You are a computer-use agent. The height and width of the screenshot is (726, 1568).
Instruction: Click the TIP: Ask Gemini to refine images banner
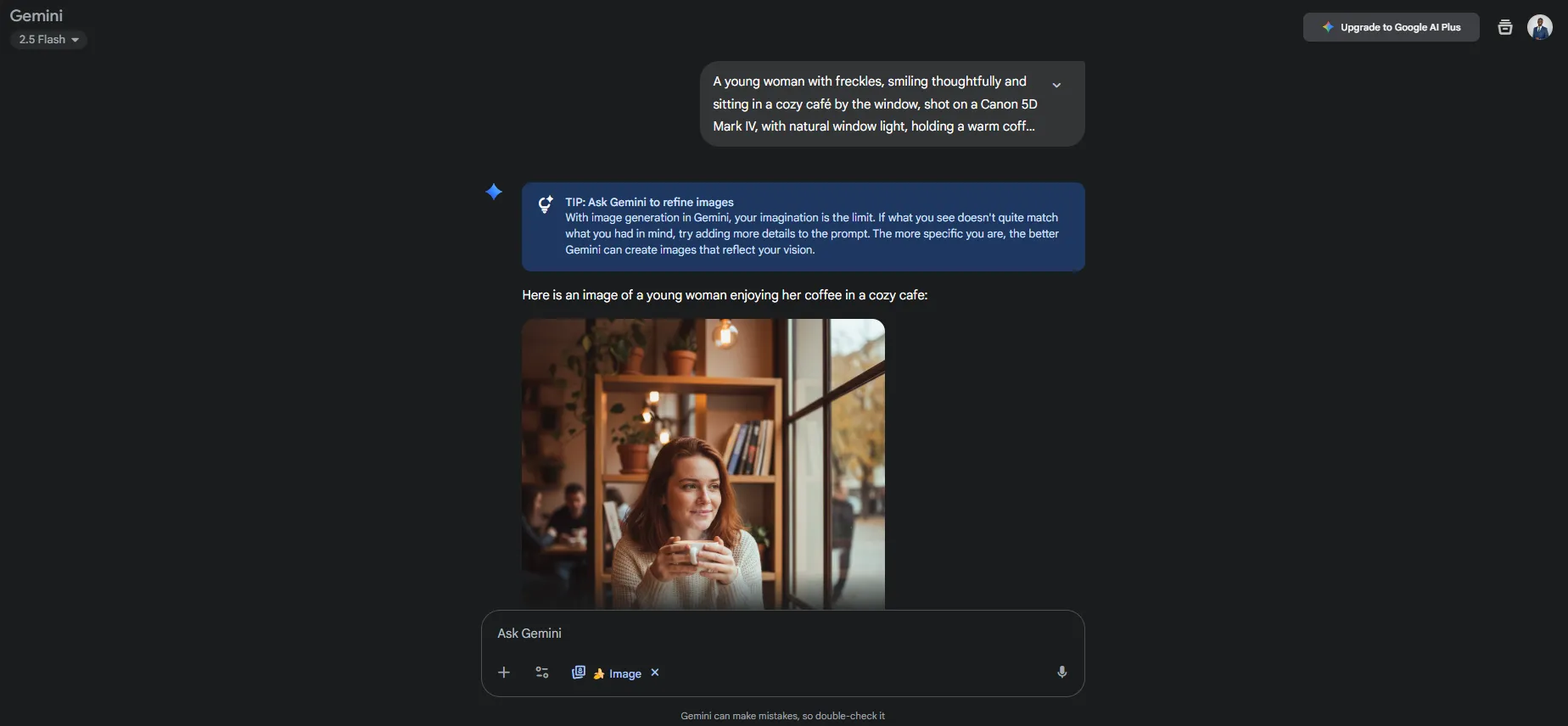(x=803, y=226)
